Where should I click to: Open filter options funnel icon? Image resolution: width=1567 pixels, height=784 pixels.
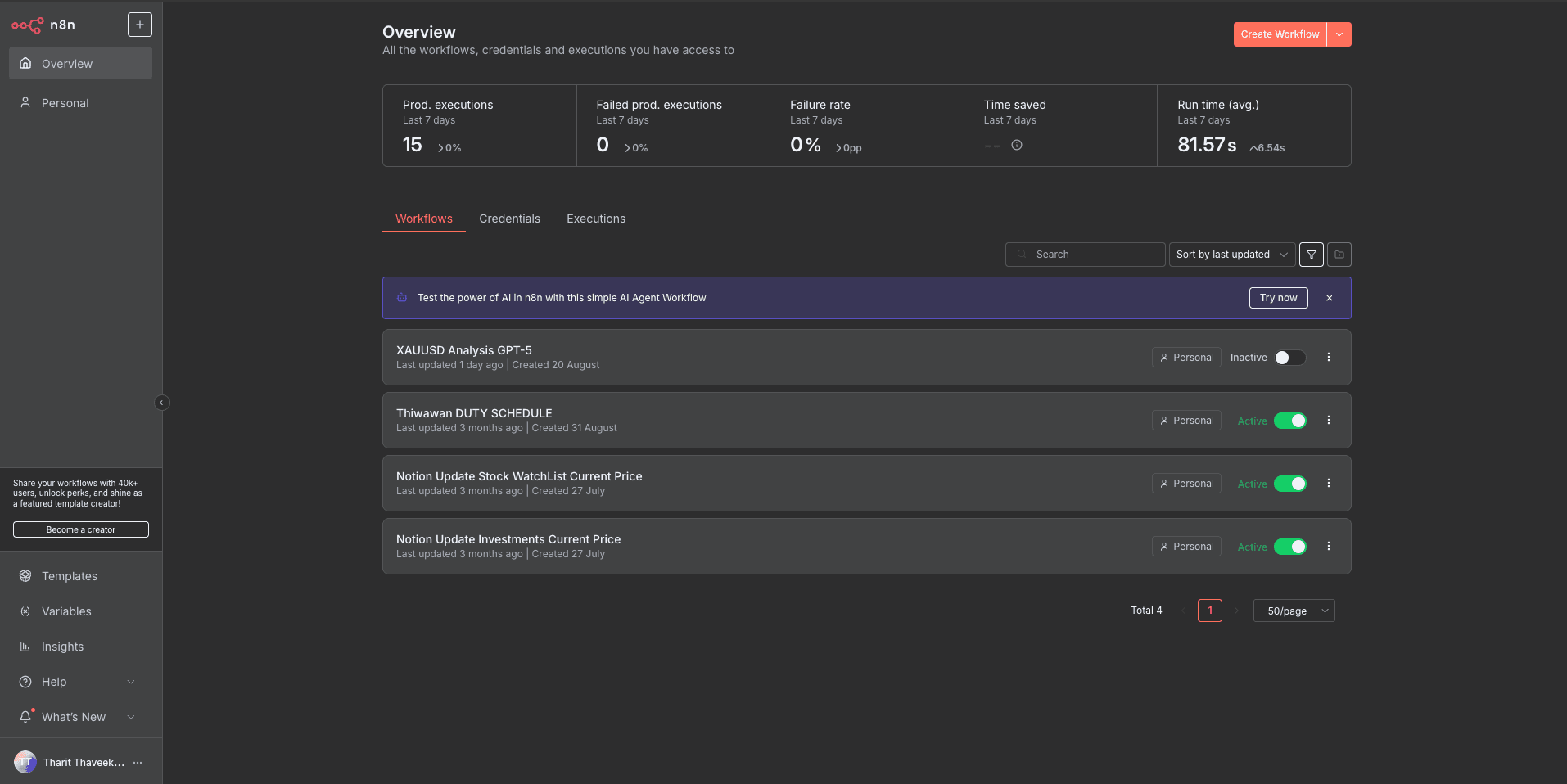pos(1312,255)
